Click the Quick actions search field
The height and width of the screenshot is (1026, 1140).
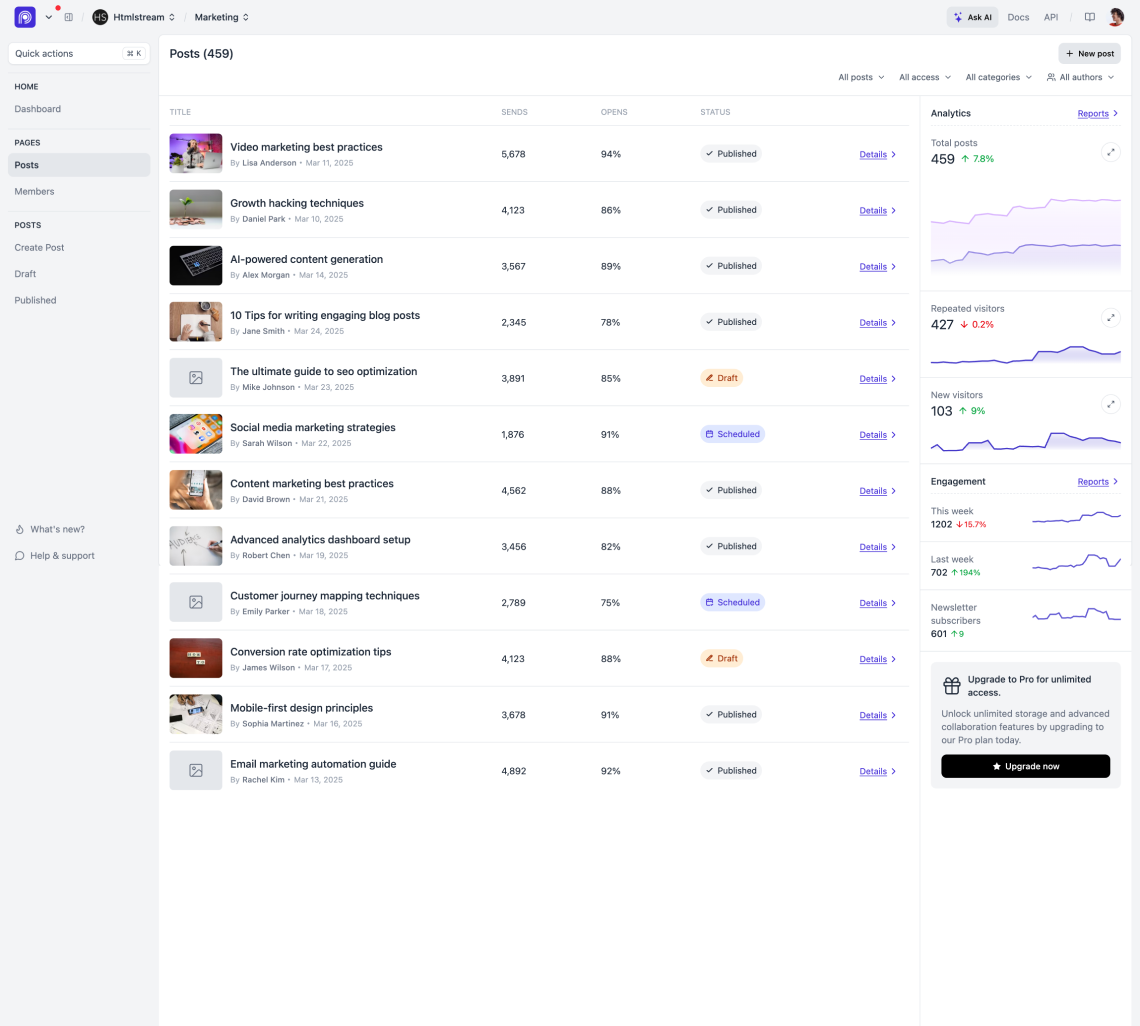click(x=79, y=53)
